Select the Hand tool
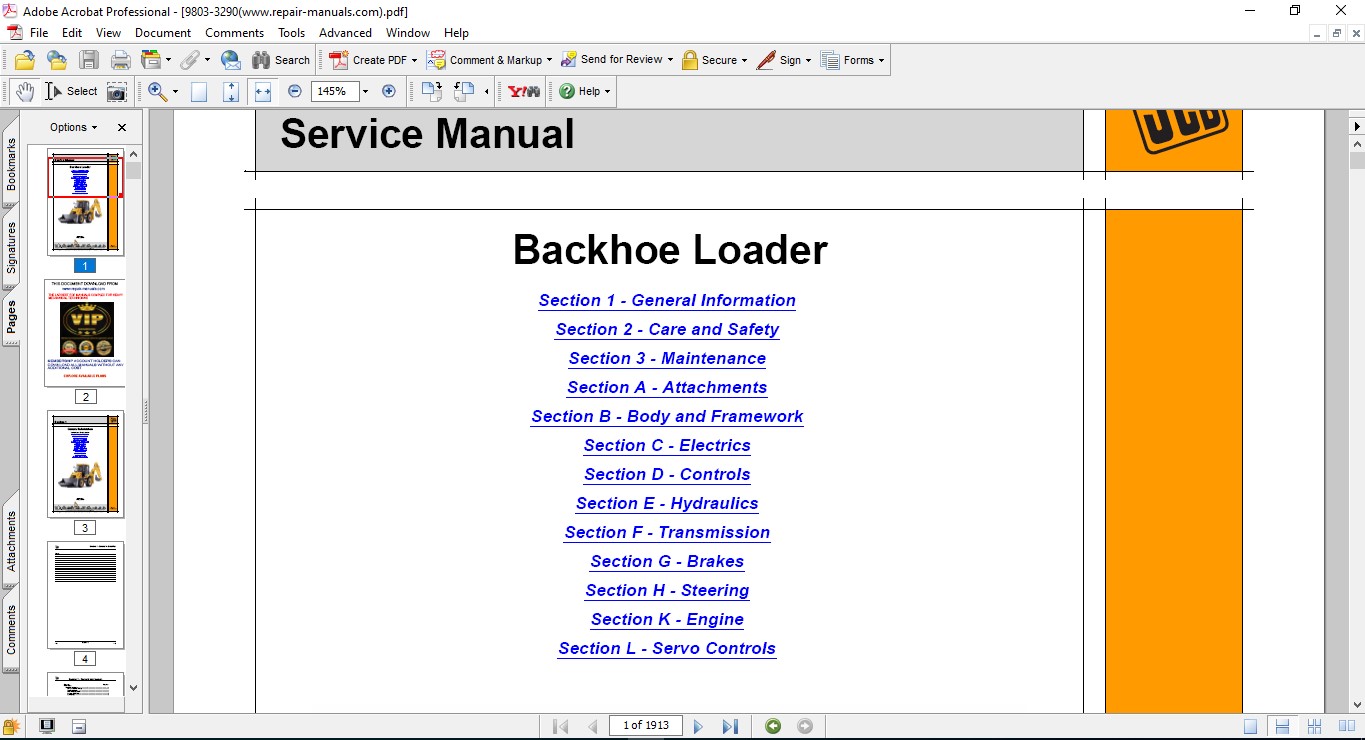Screen dimensions: 1365x740 (x=25, y=91)
